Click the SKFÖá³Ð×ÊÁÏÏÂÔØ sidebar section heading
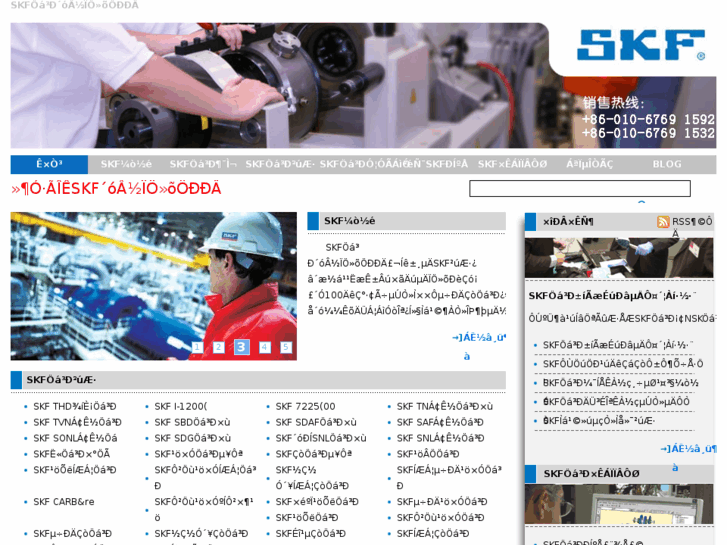The height and width of the screenshot is (545, 727). tap(592, 474)
